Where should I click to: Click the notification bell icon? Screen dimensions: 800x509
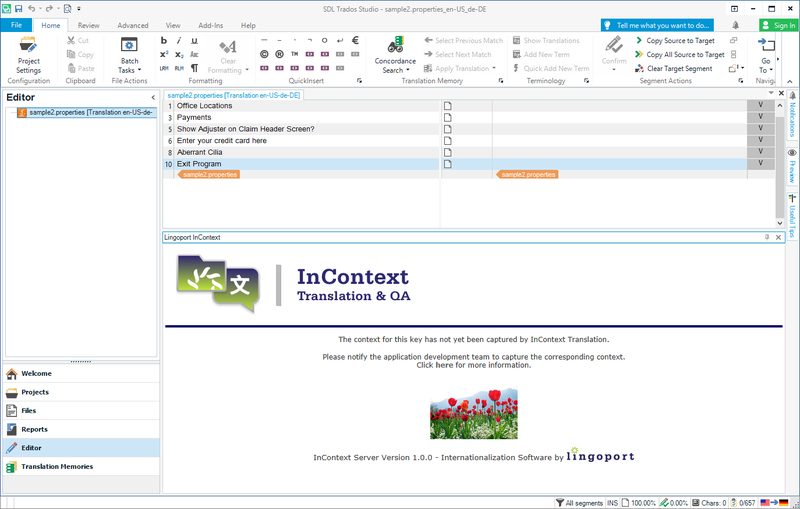coord(736,25)
